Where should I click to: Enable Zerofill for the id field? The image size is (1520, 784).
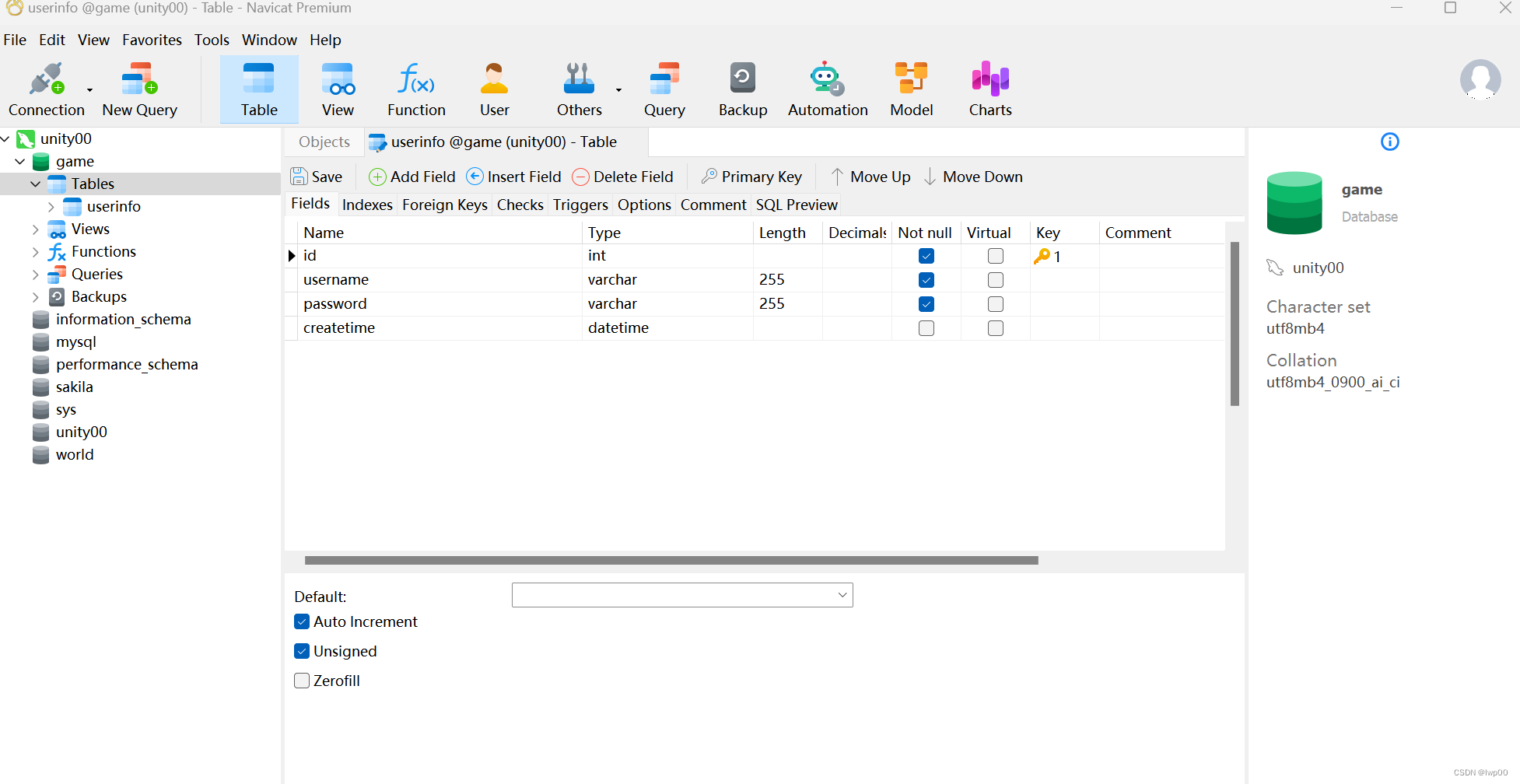pos(301,681)
